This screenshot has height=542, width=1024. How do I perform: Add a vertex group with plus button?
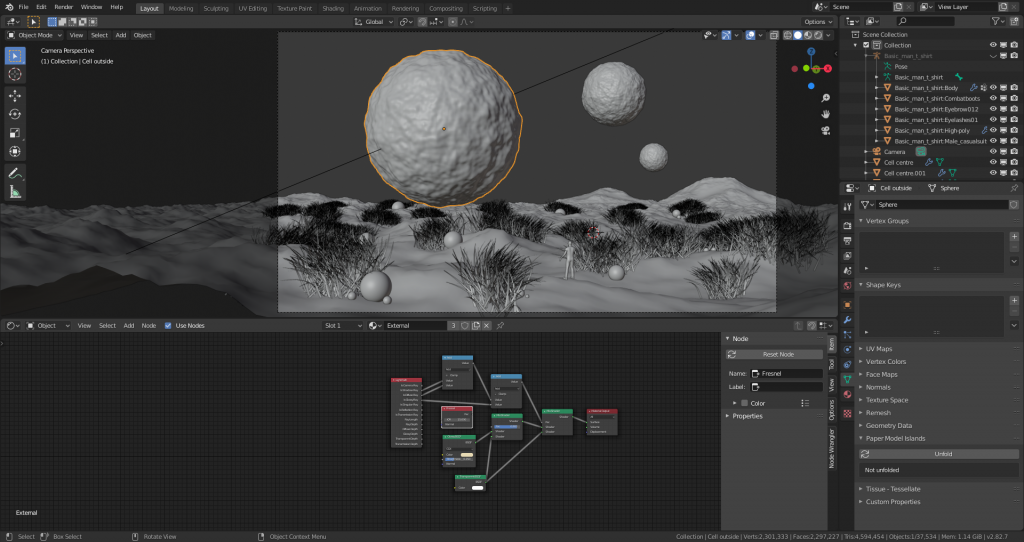point(1014,236)
